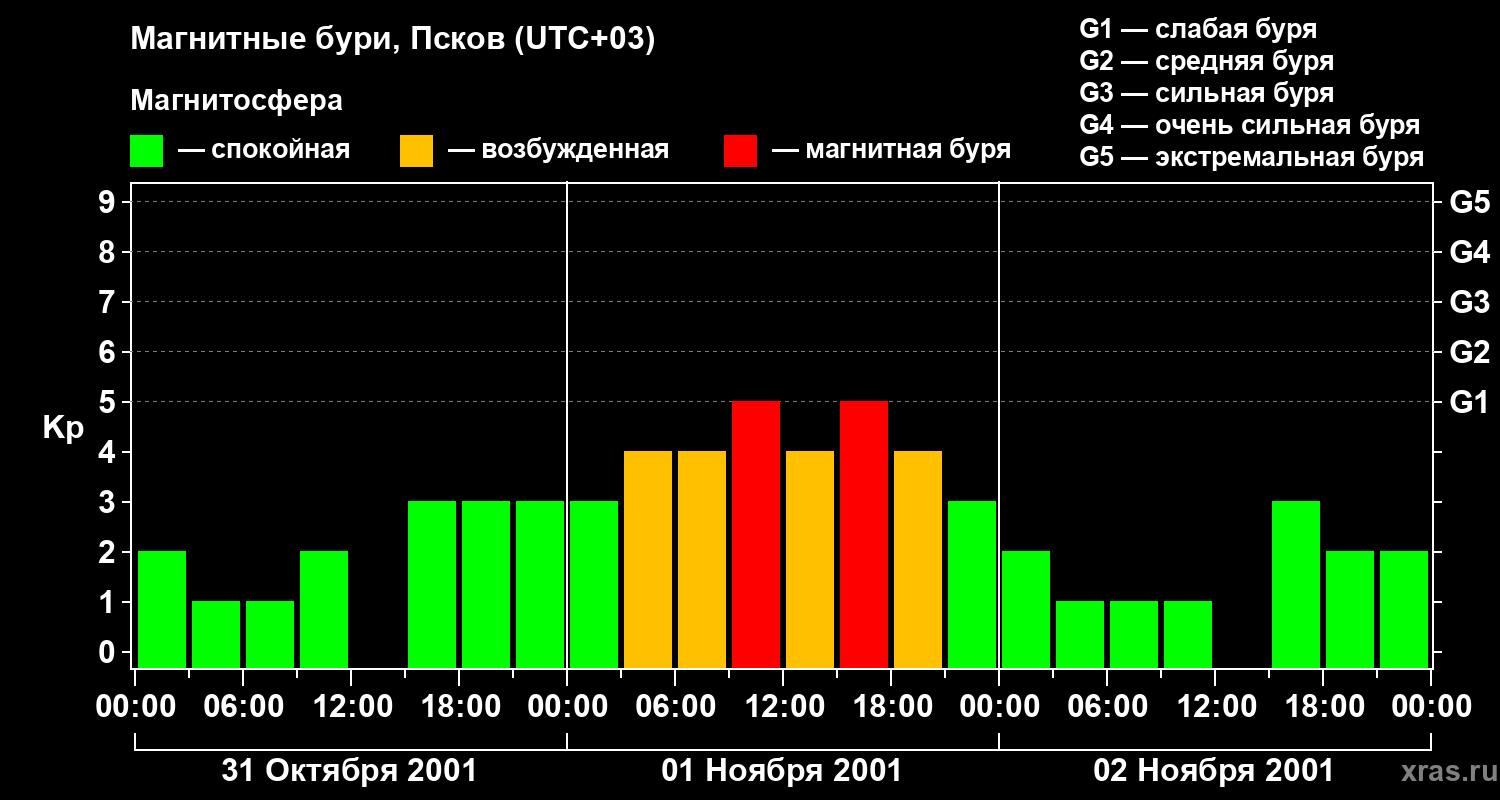Click the last '00:00' label after 02 Ноября

pyautogui.click(x=1431, y=707)
